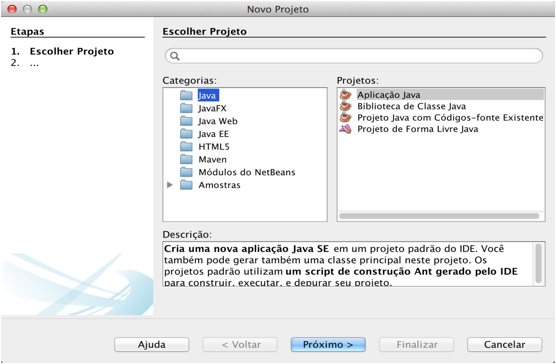The width and height of the screenshot is (556, 364).
Task: Select the Aplicação Java coffee cup icon
Action: (345, 95)
